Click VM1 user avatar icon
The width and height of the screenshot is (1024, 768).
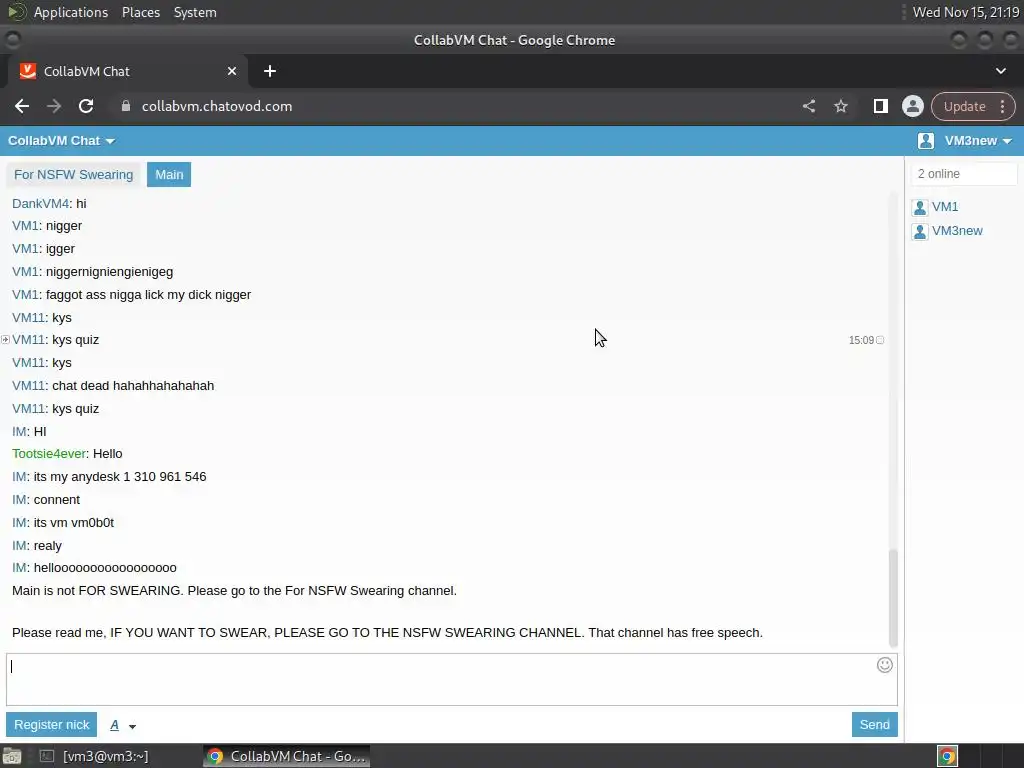[x=920, y=208]
